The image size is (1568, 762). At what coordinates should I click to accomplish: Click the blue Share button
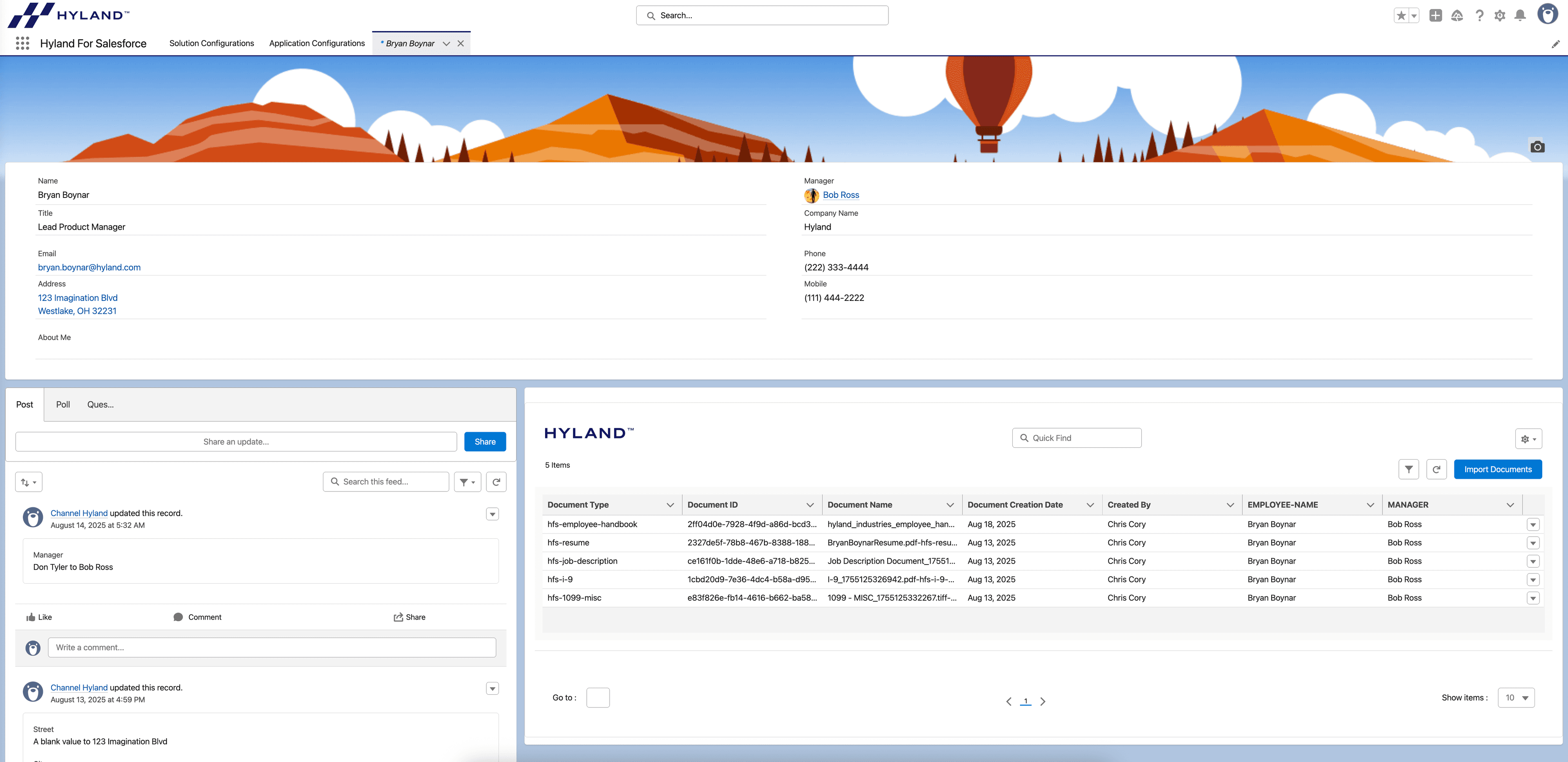tap(485, 442)
